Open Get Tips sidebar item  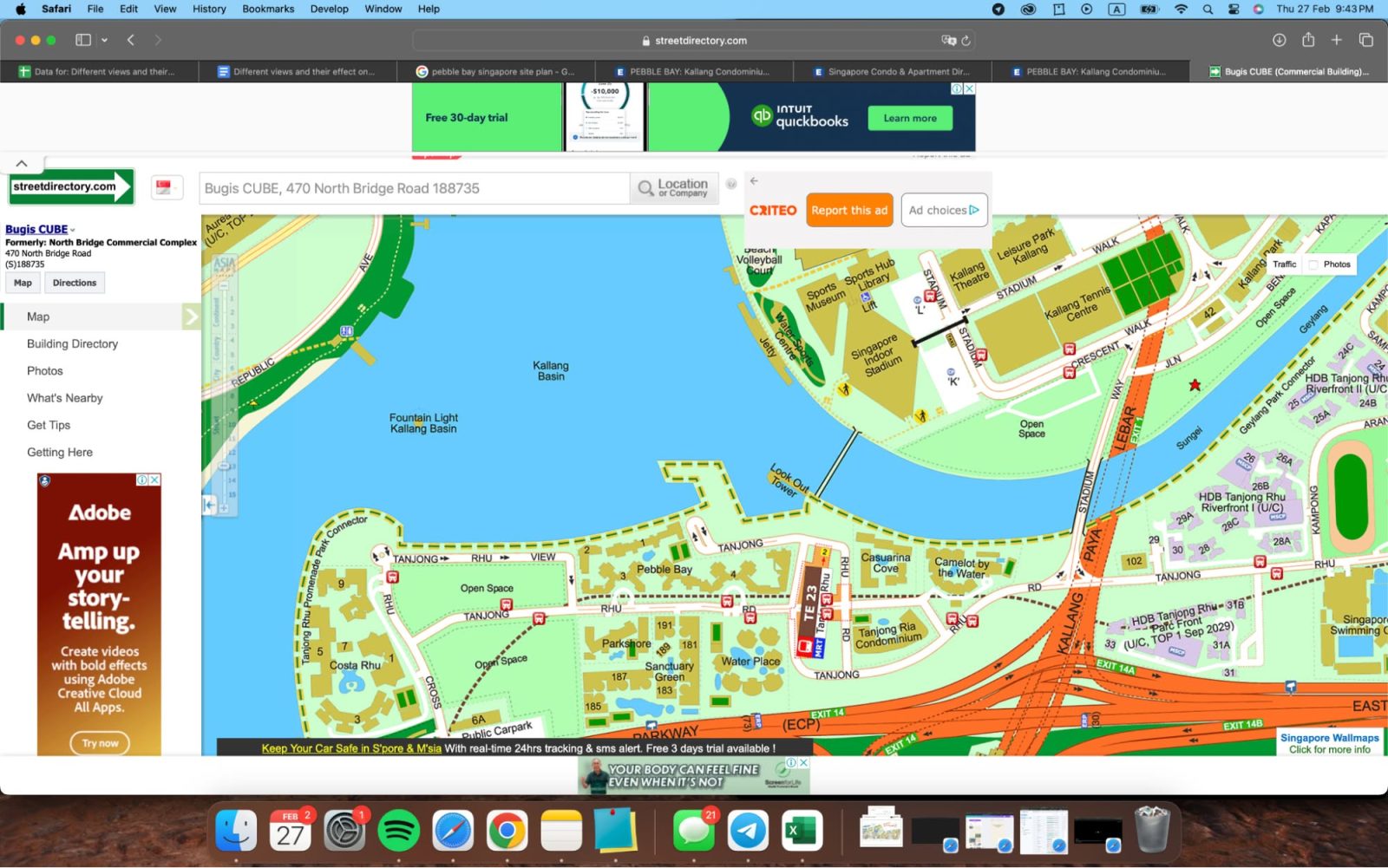pyautogui.click(x=49, y=425)
